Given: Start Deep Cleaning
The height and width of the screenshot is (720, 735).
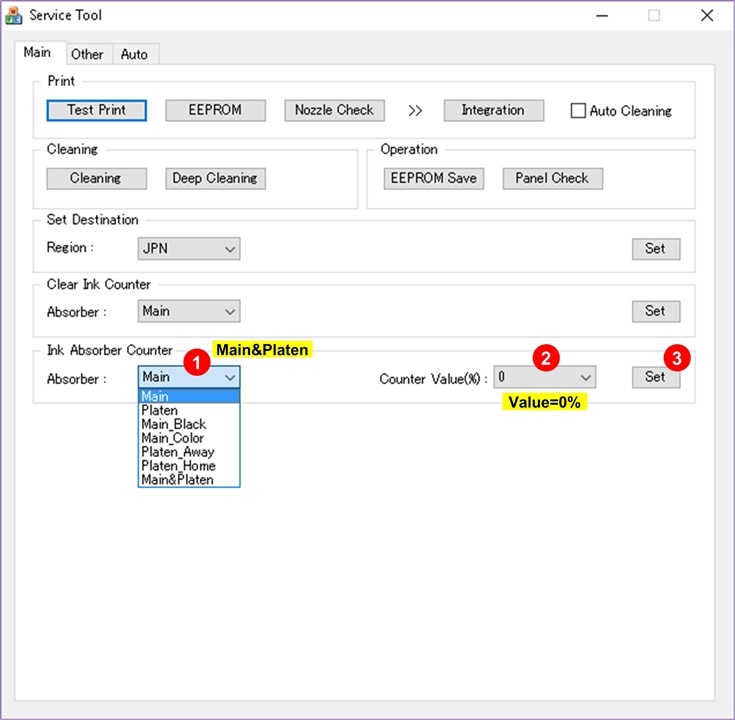Looking at the screenshot, I should [x=215, y=178].
